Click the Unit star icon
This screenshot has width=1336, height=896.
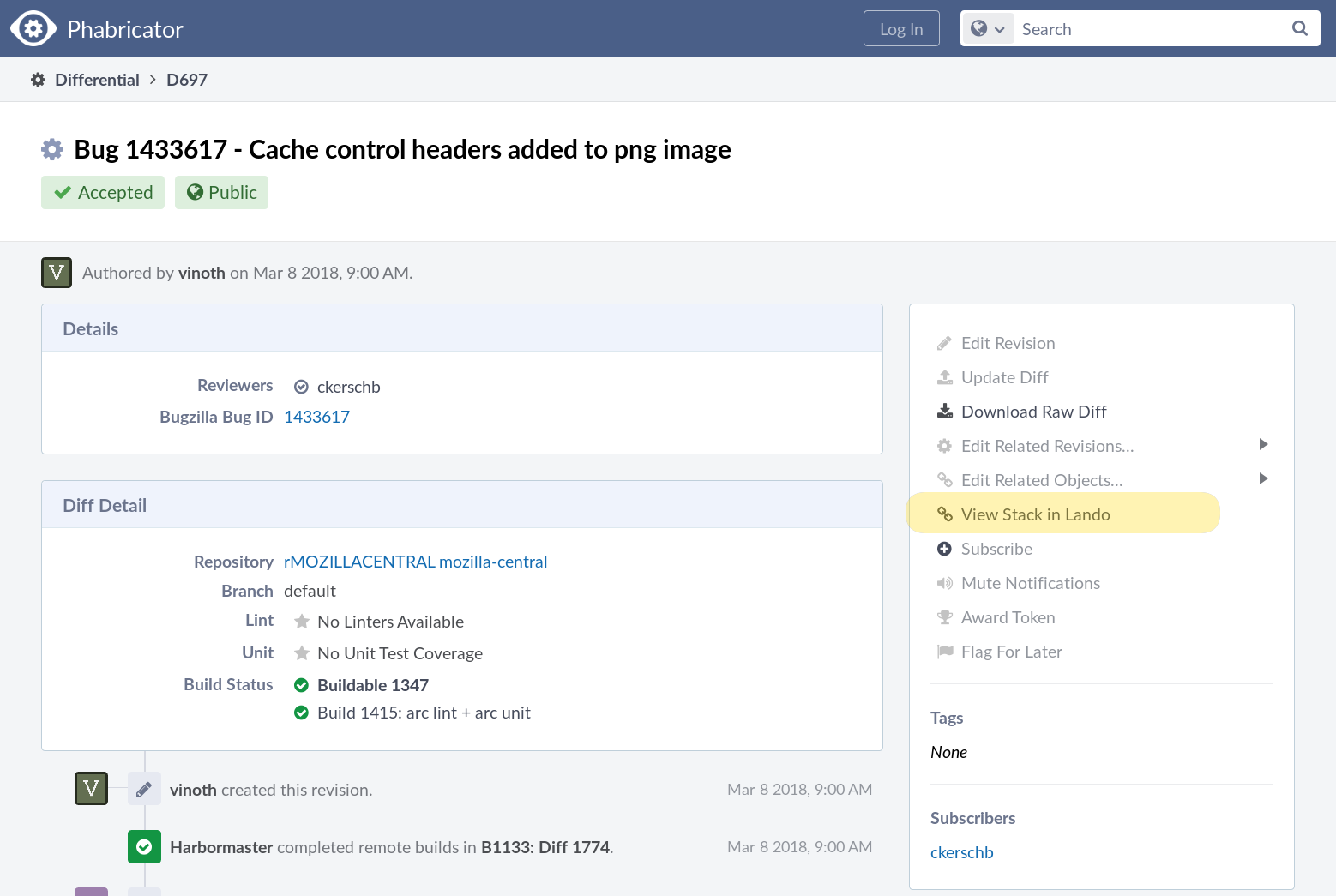(302, 653)
